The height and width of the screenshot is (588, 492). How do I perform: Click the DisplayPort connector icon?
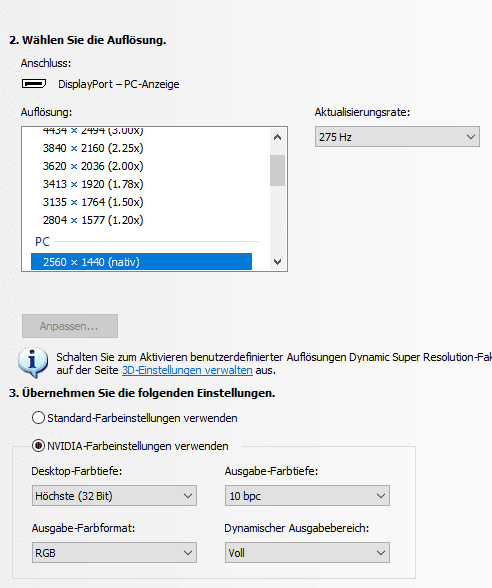click(34, 84)
